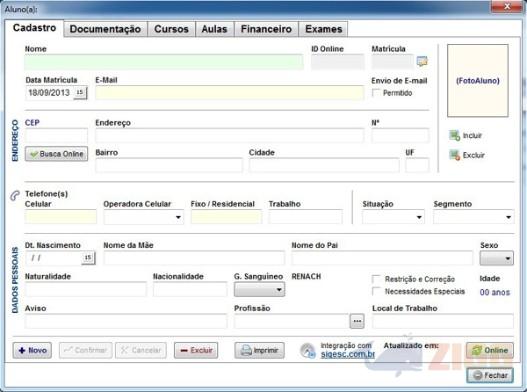Click the Cancelar button
Image resolution: width=527 pixels, height=392 pixels.
(x=141, y=350)
